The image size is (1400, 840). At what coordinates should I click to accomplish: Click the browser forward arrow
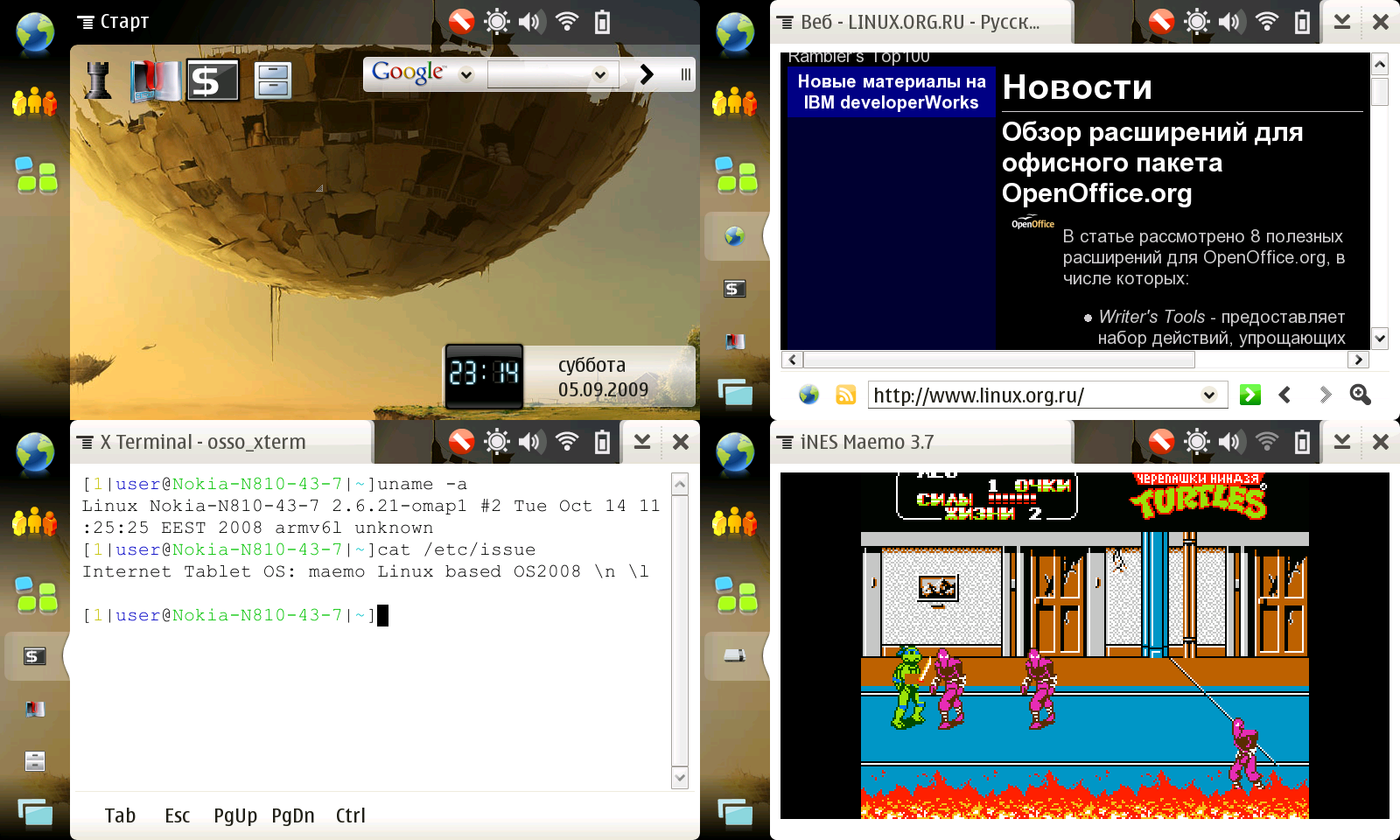(x=1325, y=395)
